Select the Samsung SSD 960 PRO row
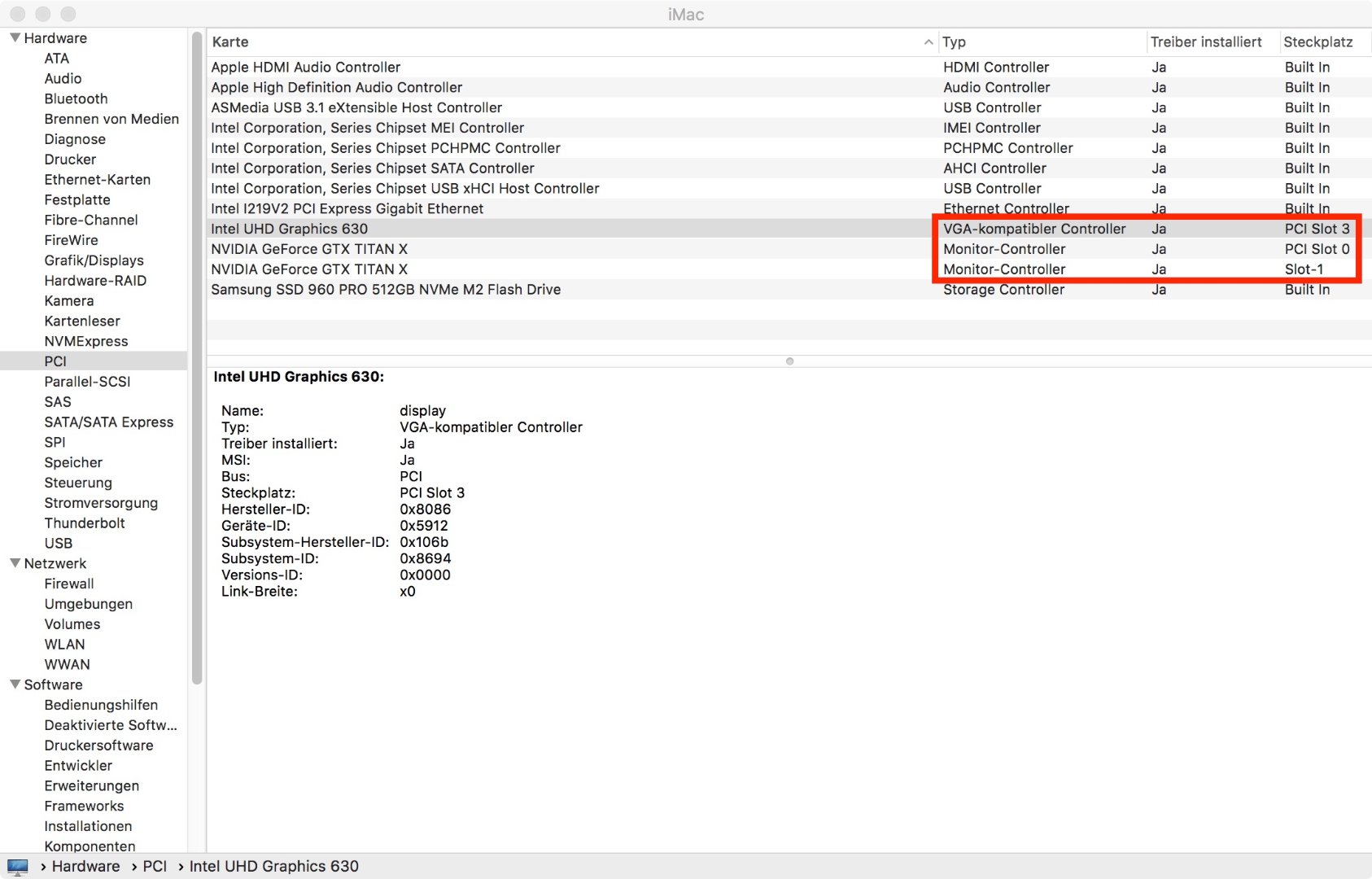 click(789, 289)
